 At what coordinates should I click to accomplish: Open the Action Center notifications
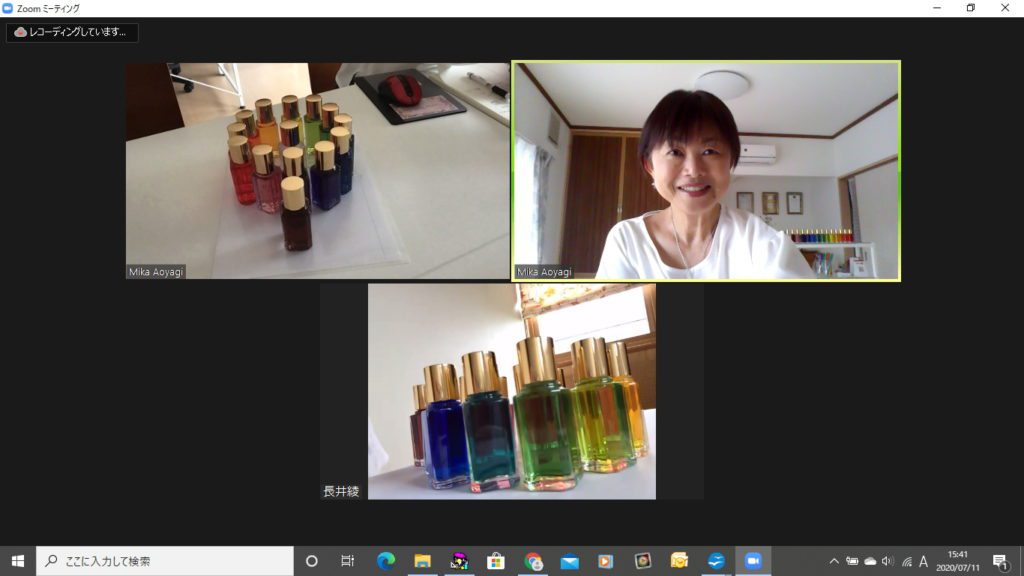1000,561
